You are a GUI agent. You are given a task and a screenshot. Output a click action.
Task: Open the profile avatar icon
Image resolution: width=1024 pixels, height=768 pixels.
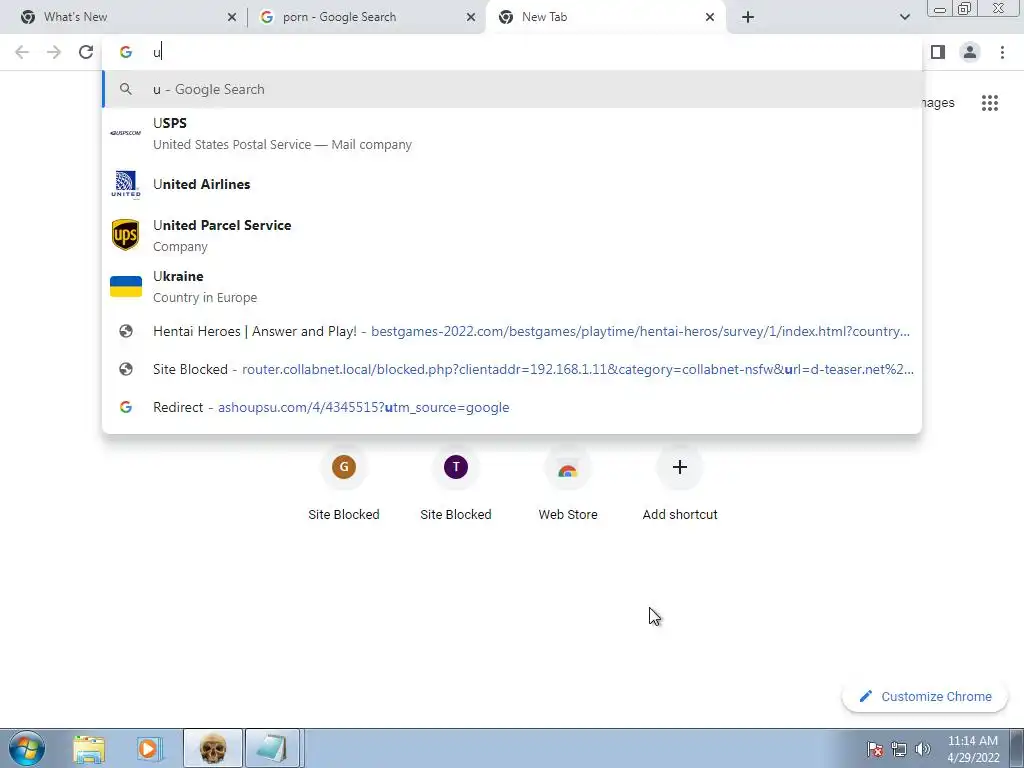pyautogui.click(x=970, y=52)
